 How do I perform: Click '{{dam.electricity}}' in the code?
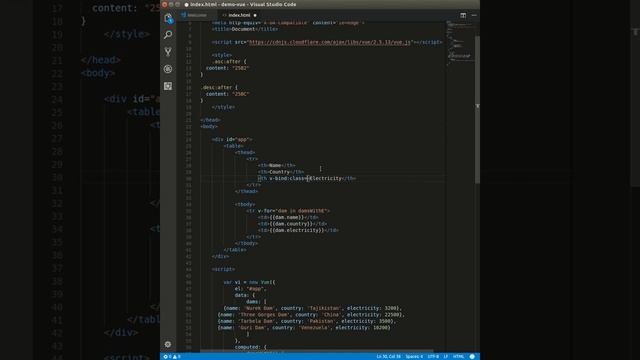pyautogui.click(x=297, y=230)
